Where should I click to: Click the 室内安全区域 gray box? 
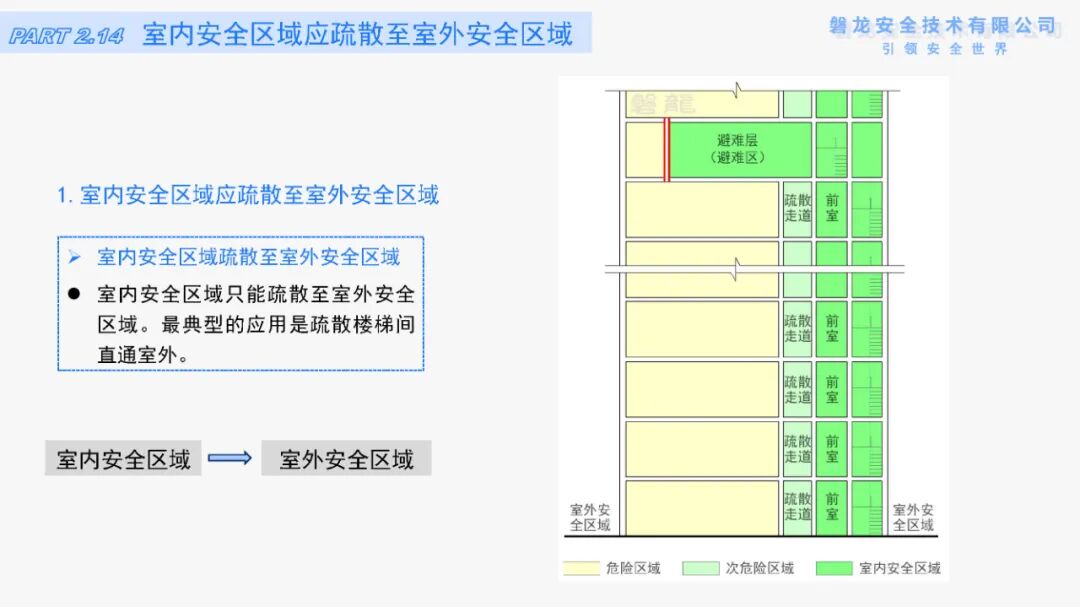pyautogui.click(x=122, y=459)
